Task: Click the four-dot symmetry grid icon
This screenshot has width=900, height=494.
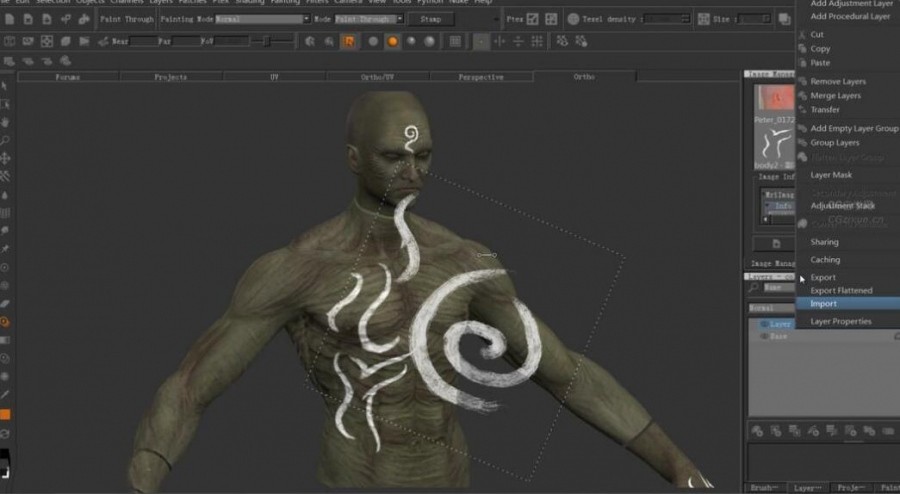Action: tap(537, 41)
